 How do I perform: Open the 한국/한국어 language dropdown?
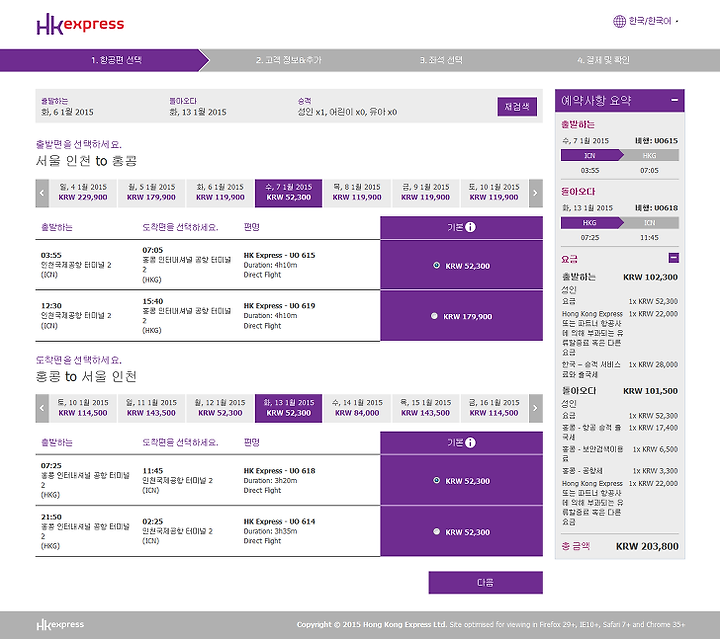[x=652, y=21]
